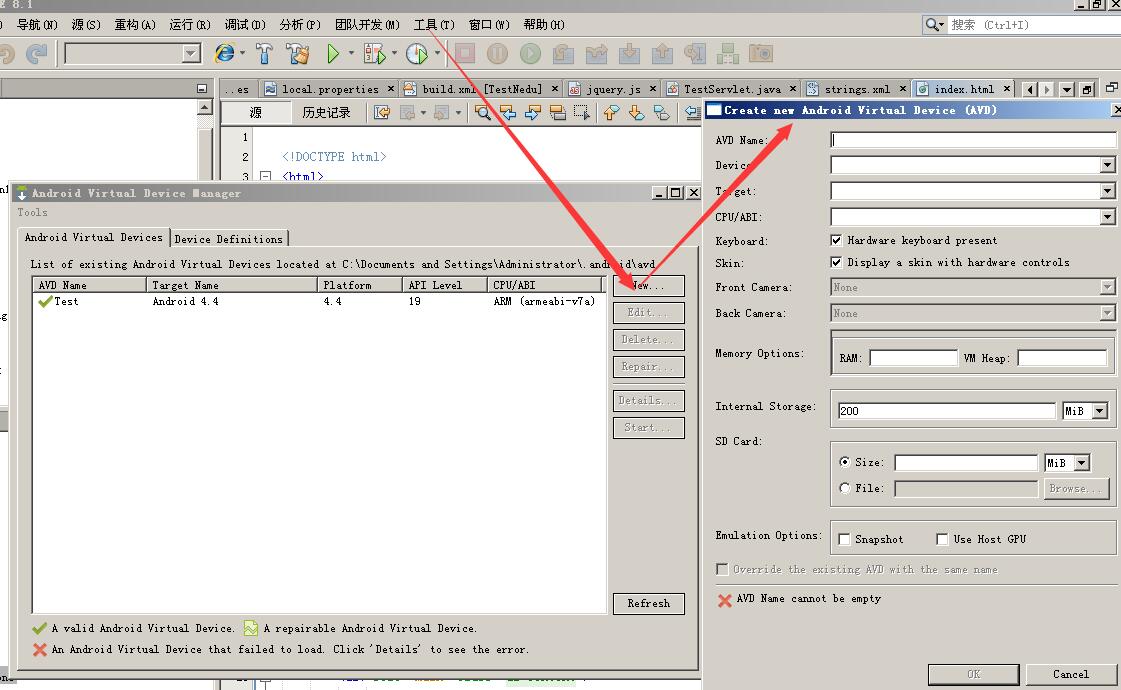Select the Test AVD row

[x=319, y=301]
